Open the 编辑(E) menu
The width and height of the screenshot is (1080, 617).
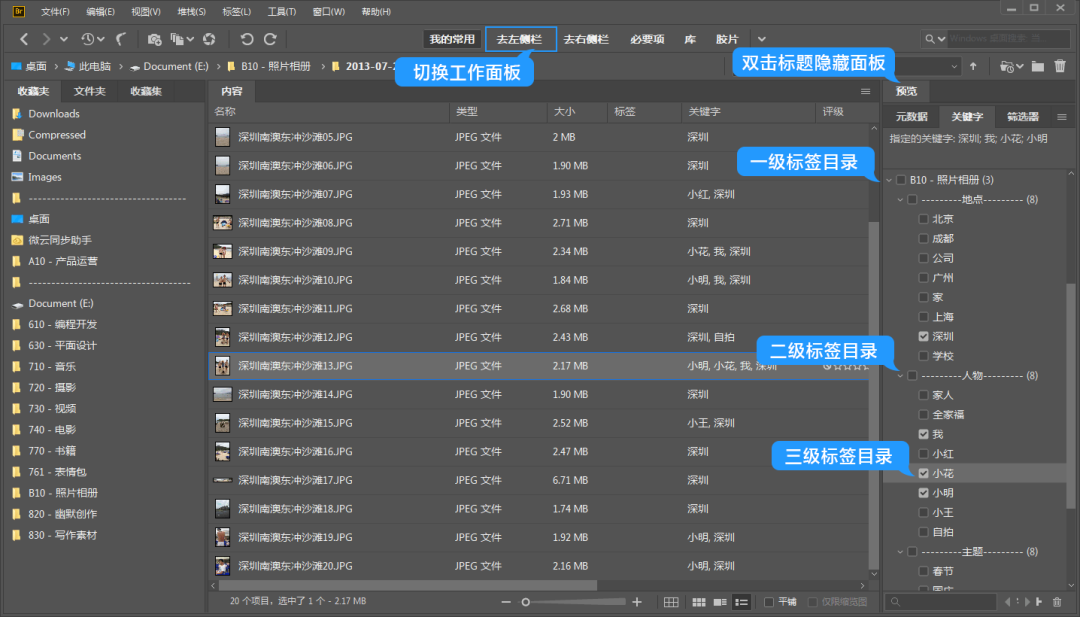101,12
